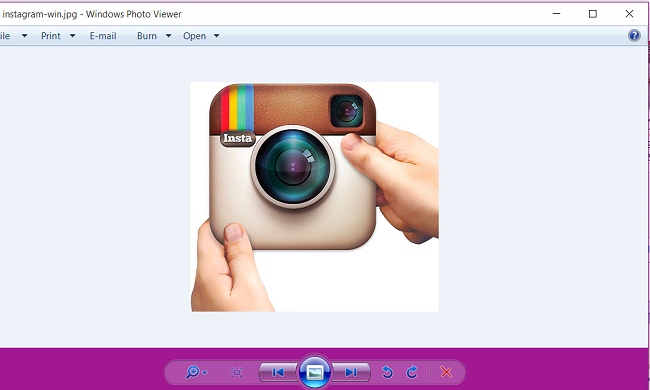Close the Photo Viewer window
650x390 pixels.
coord(629,14)
